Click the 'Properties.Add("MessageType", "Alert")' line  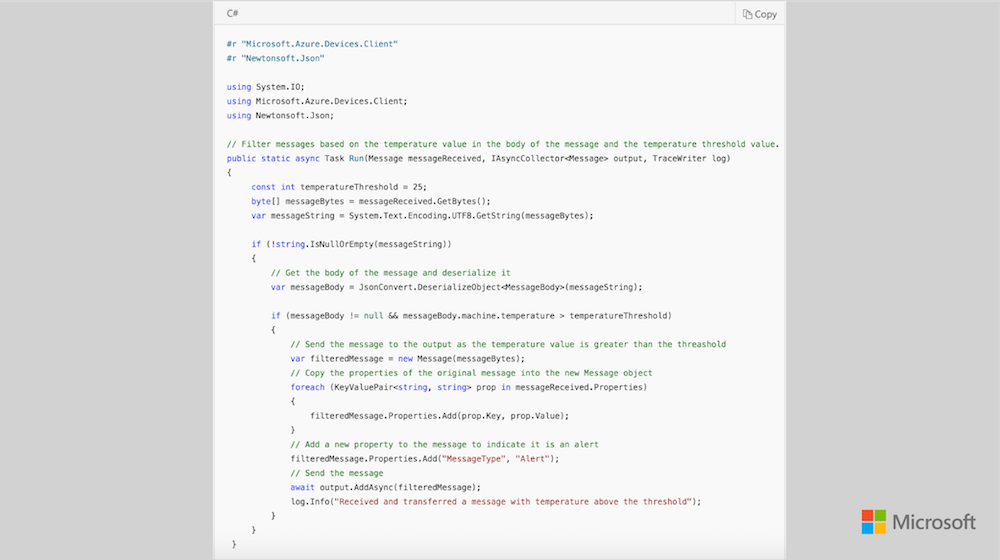425,459
